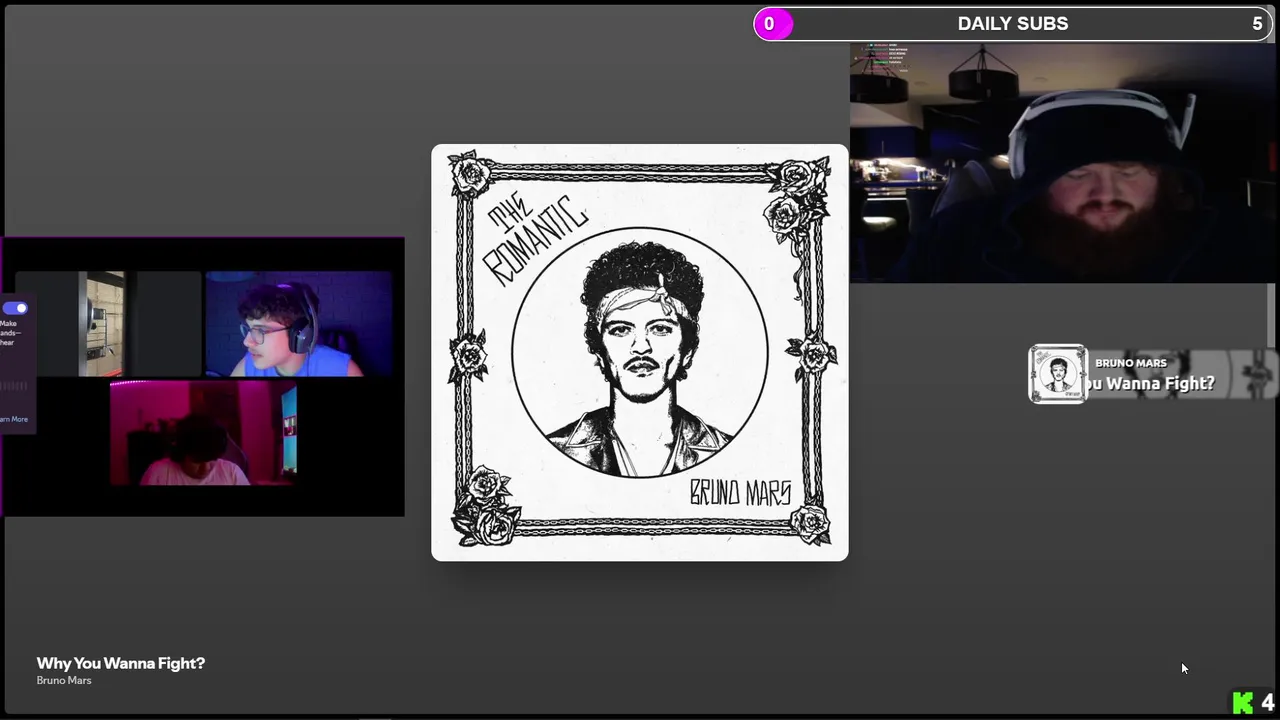1280x720 pixels.
Task: Click the small album thumbnail in the now-playing widget
Action: pos(1057,374)
